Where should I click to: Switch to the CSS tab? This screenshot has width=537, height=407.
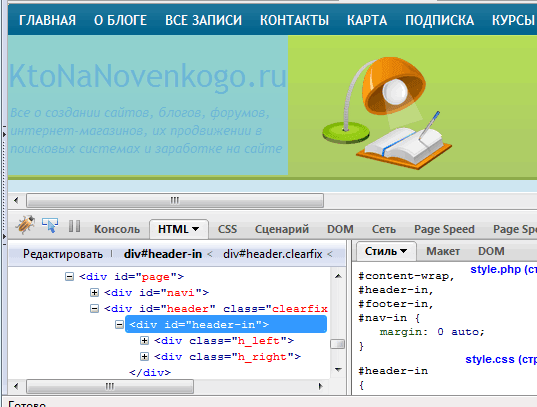(x=227, y=229)
